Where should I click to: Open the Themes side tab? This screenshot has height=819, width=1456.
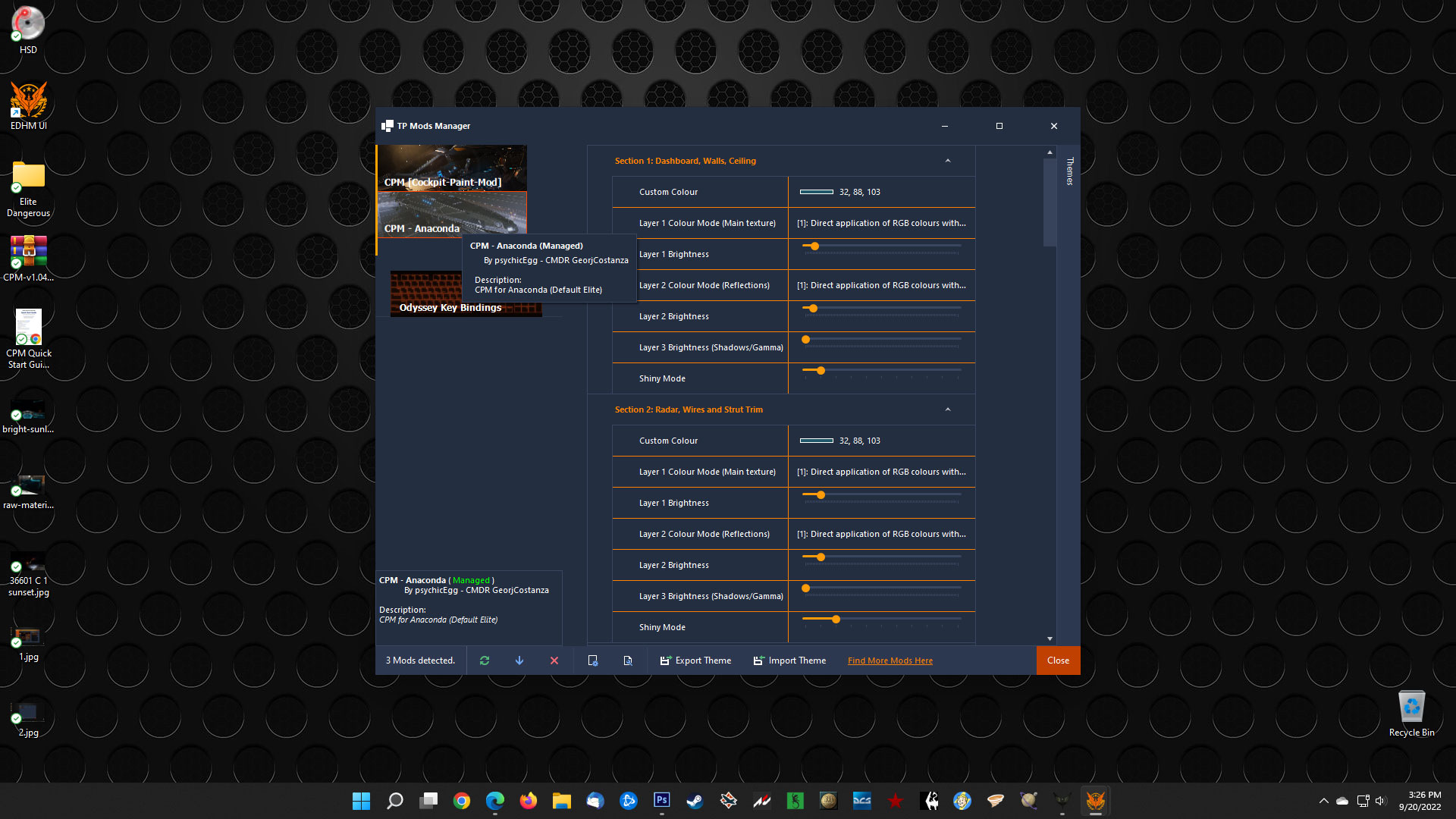[1070, 171]
